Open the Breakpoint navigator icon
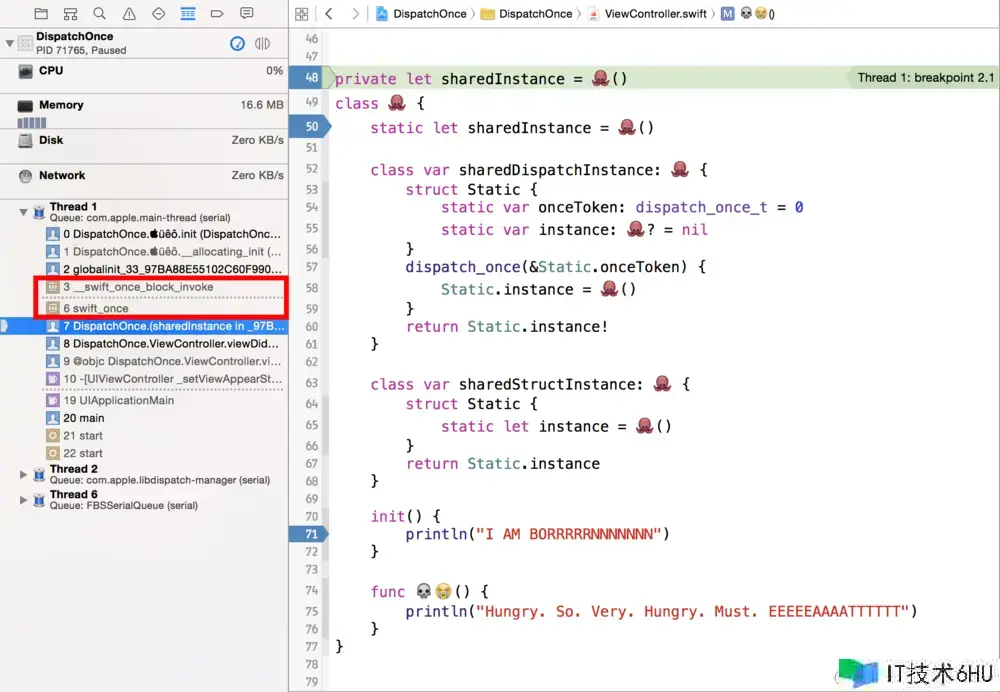This screenshot has width=1000, height=692. (x=217, y=14)
